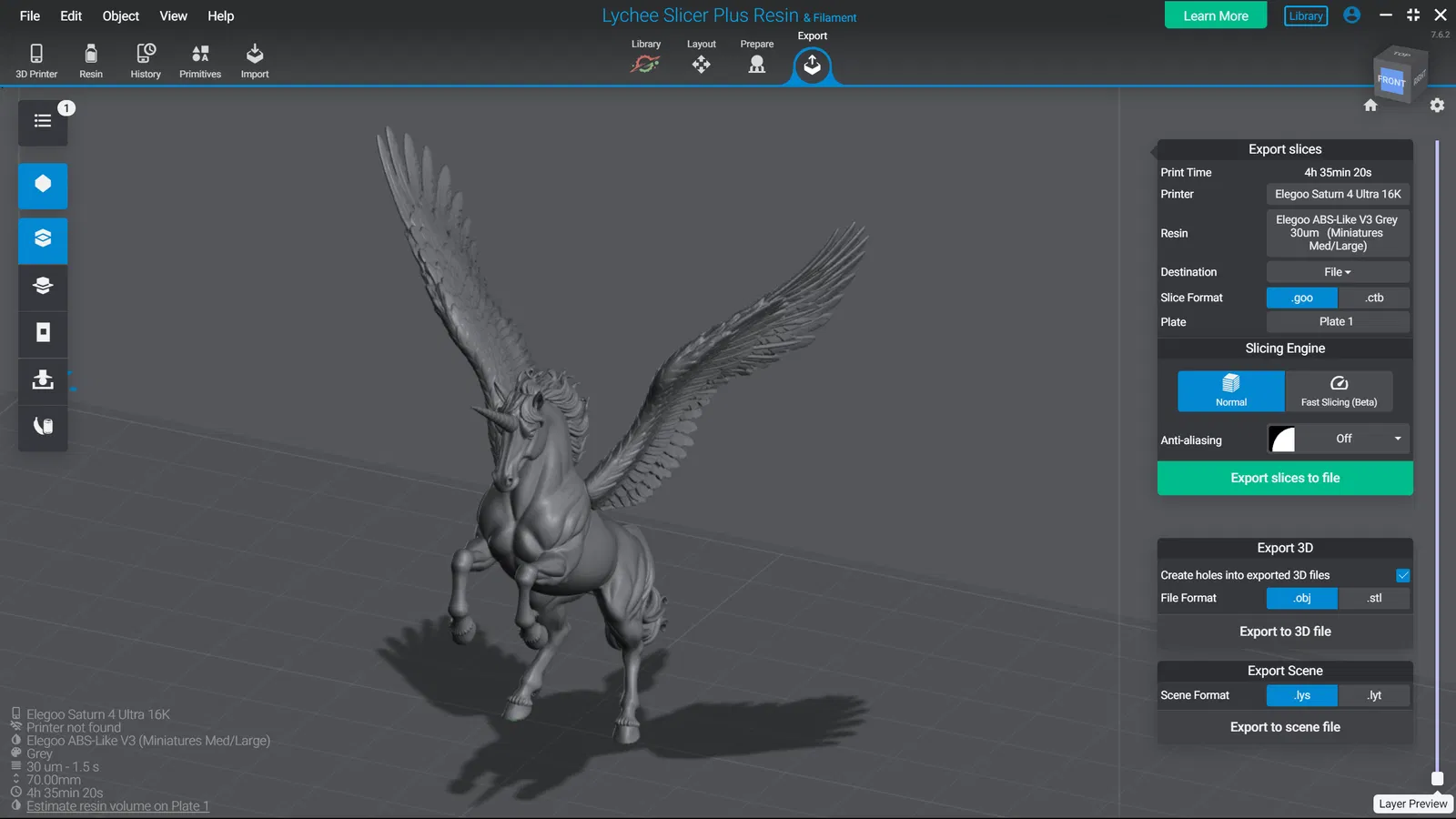This screenshot has width=1456, height=819.
Task: Open the Anti-aliasing Off dropdown
Action: coord(1353,439)
